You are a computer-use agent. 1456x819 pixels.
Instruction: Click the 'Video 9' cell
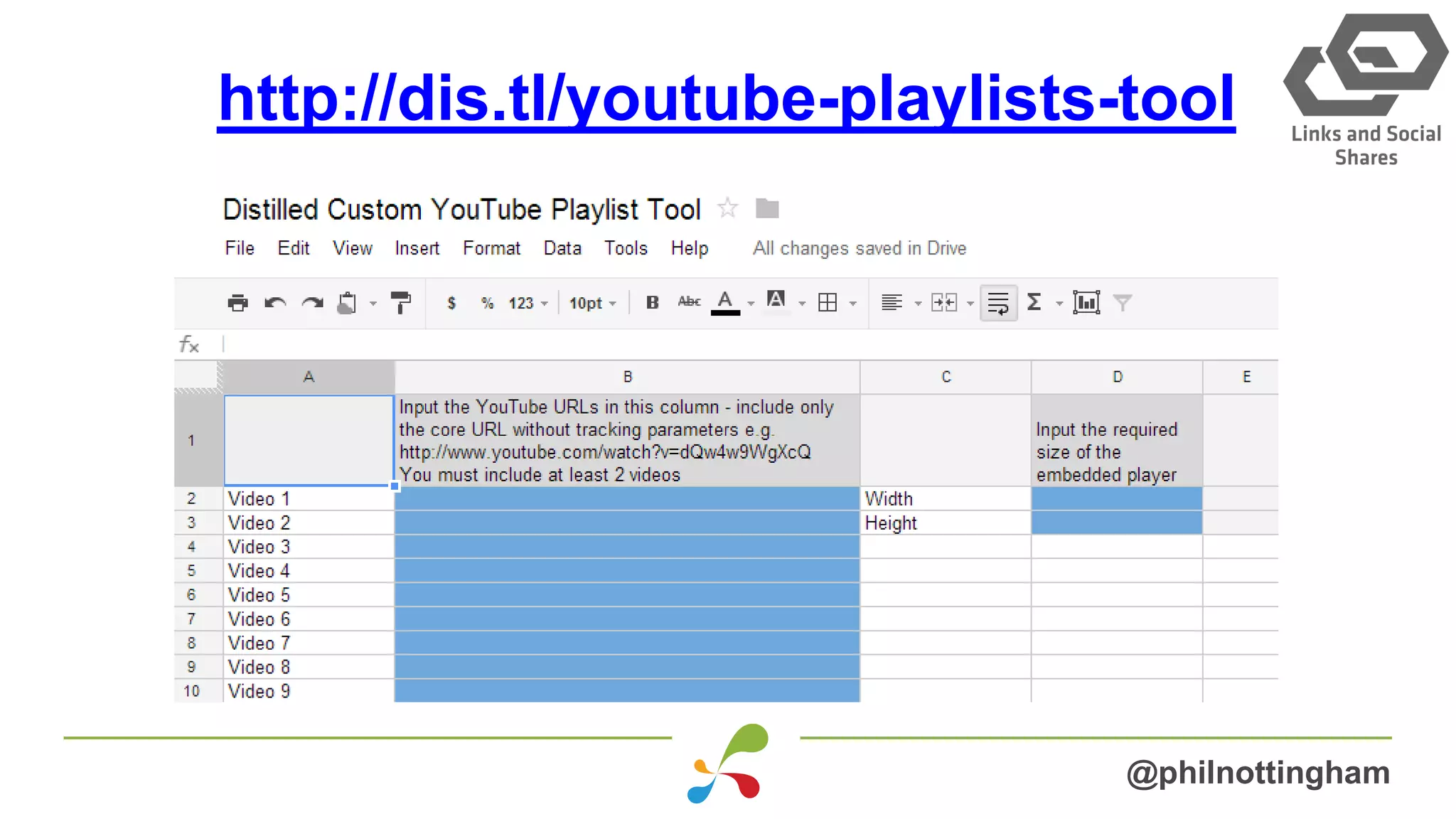click(x=309, y=691)
